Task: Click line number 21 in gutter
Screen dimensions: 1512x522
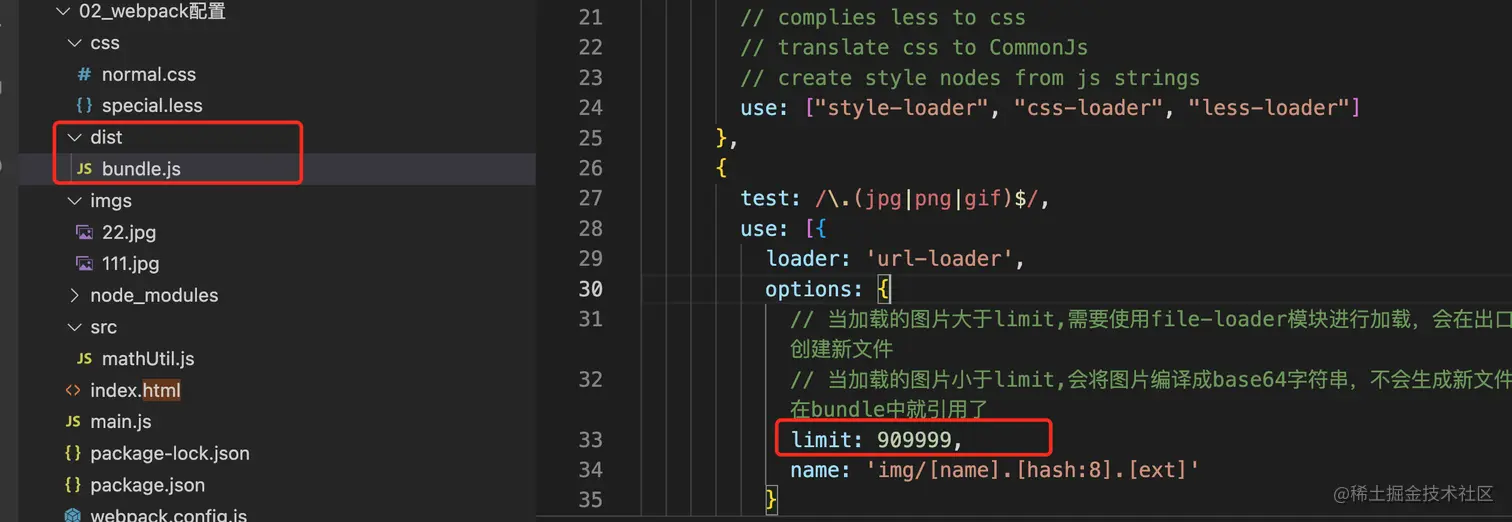Action: [x=590, y=17]
